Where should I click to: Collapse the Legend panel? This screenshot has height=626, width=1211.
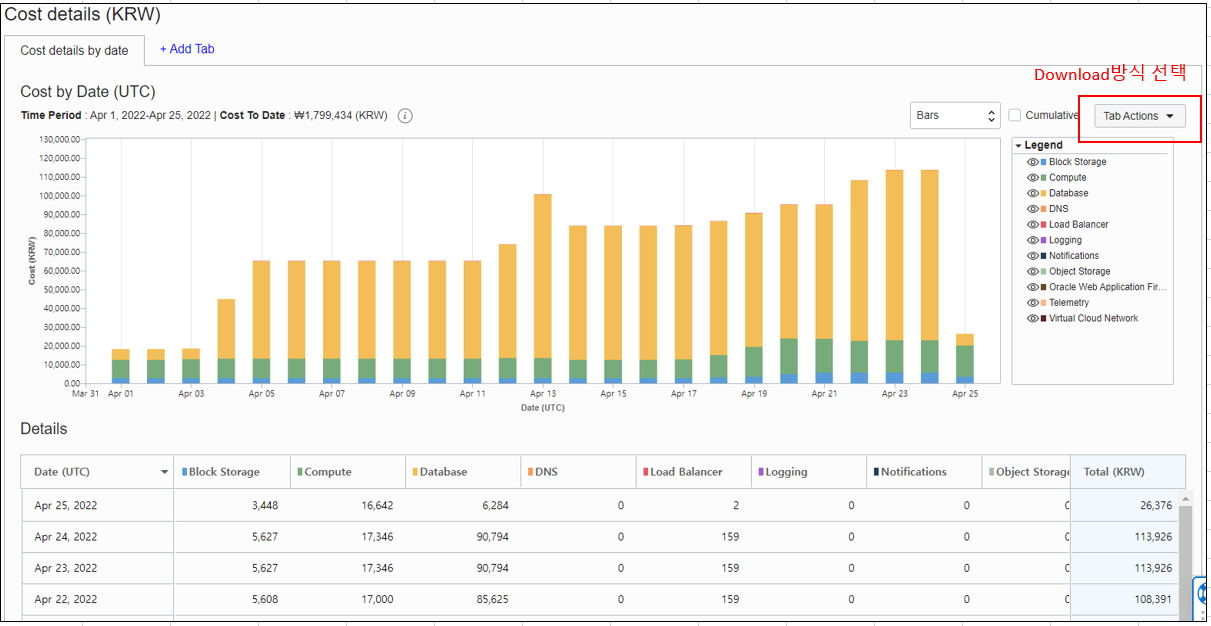(x=1018, y=146)
